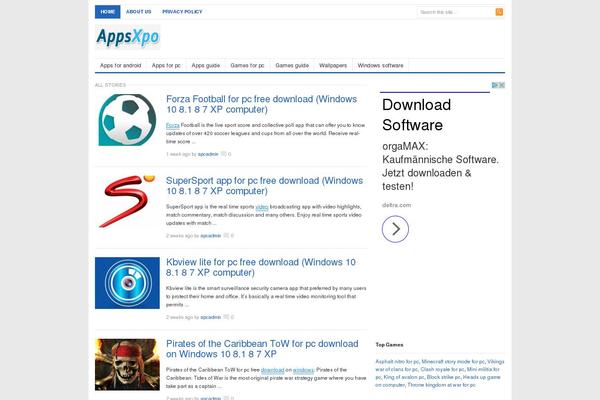
Task: Open Pirates of the Caribbean ToW article title
Action: point(262,349)
